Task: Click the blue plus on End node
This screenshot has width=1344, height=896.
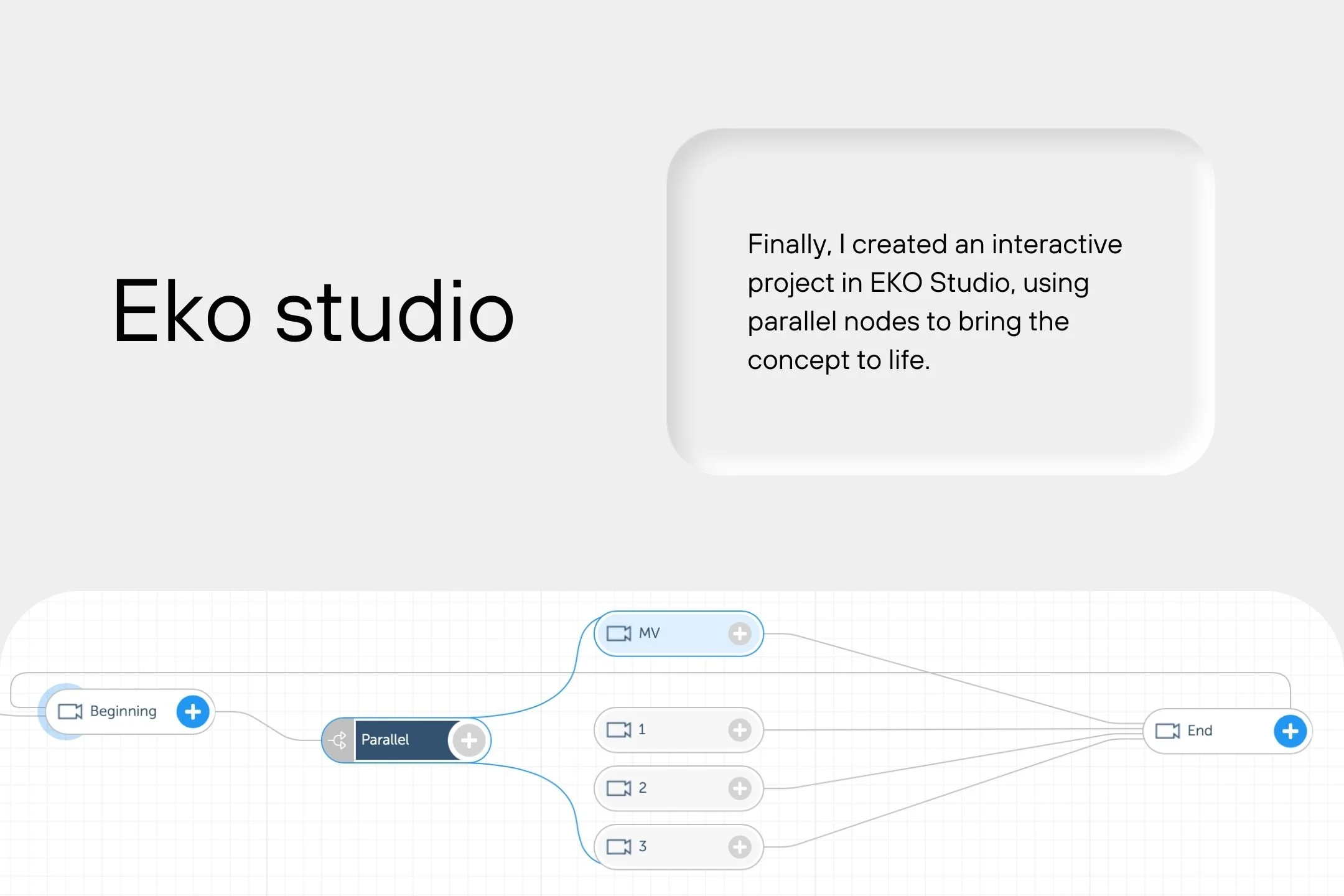Action: click(1290, 731)
